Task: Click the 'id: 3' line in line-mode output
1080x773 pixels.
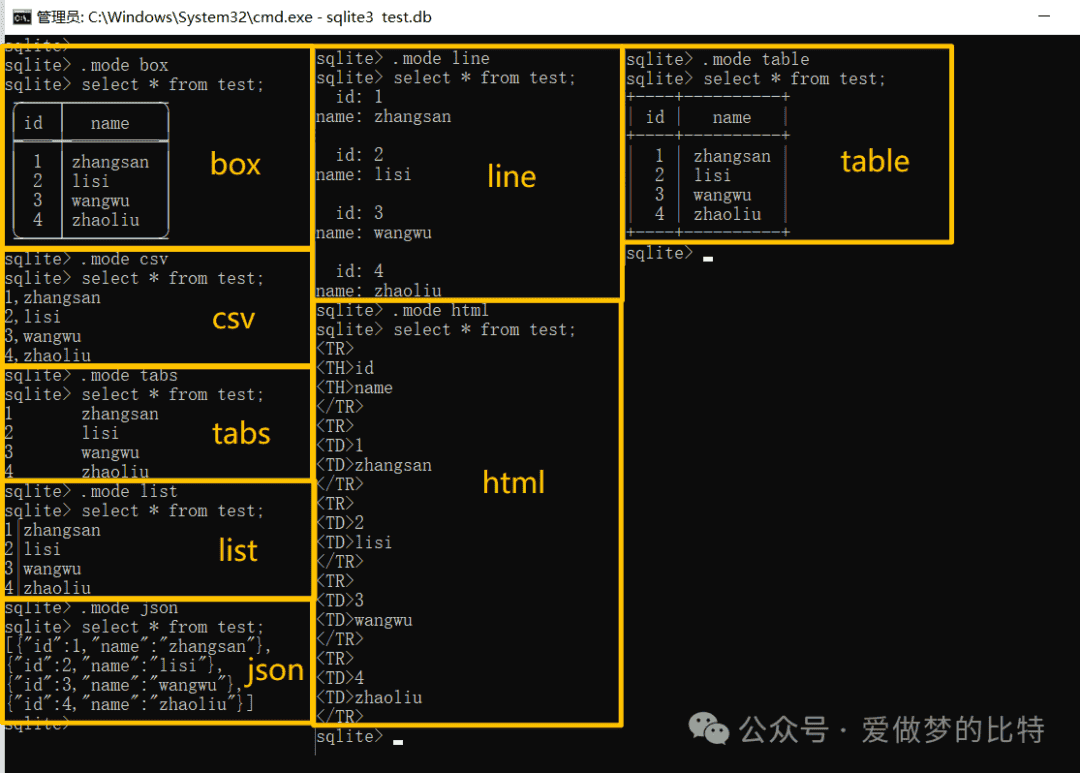Action: tap(359, 213)
